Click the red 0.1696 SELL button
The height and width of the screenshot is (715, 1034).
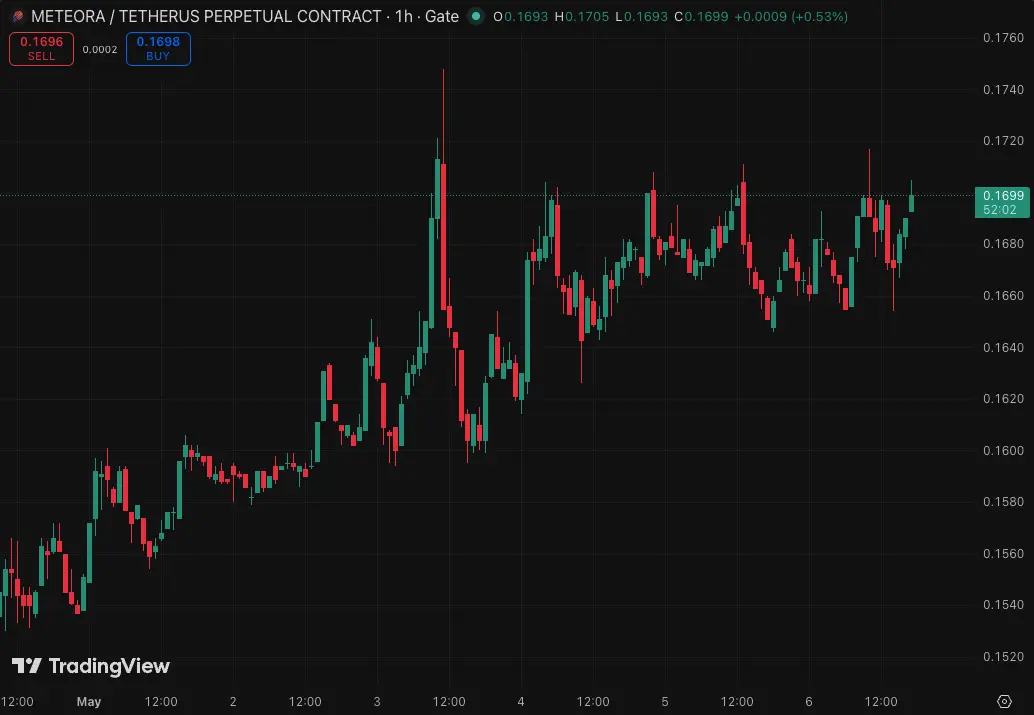(42, 49)
